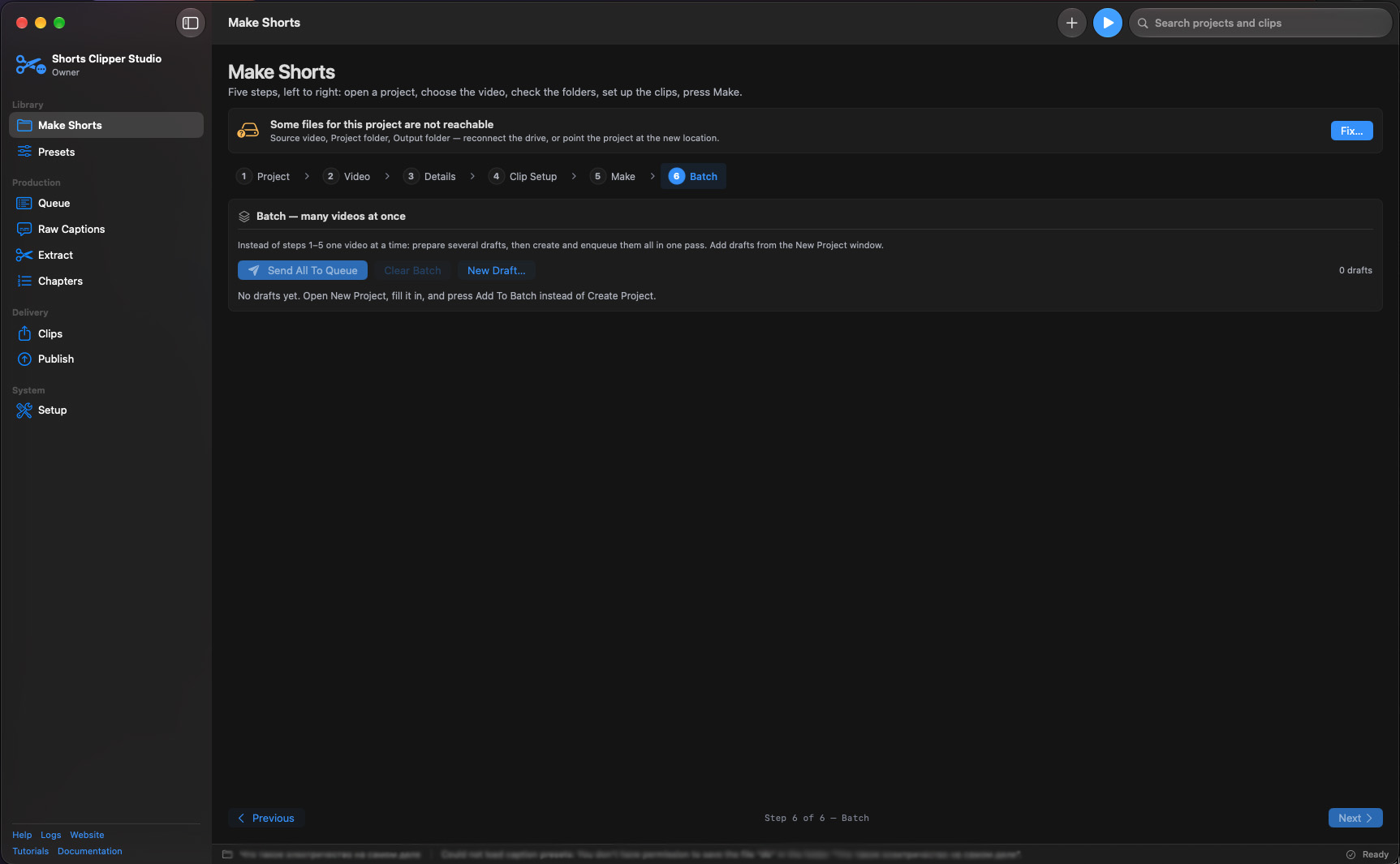
Task: Click the unreachable drive warning icon
Action: (248, 131)
